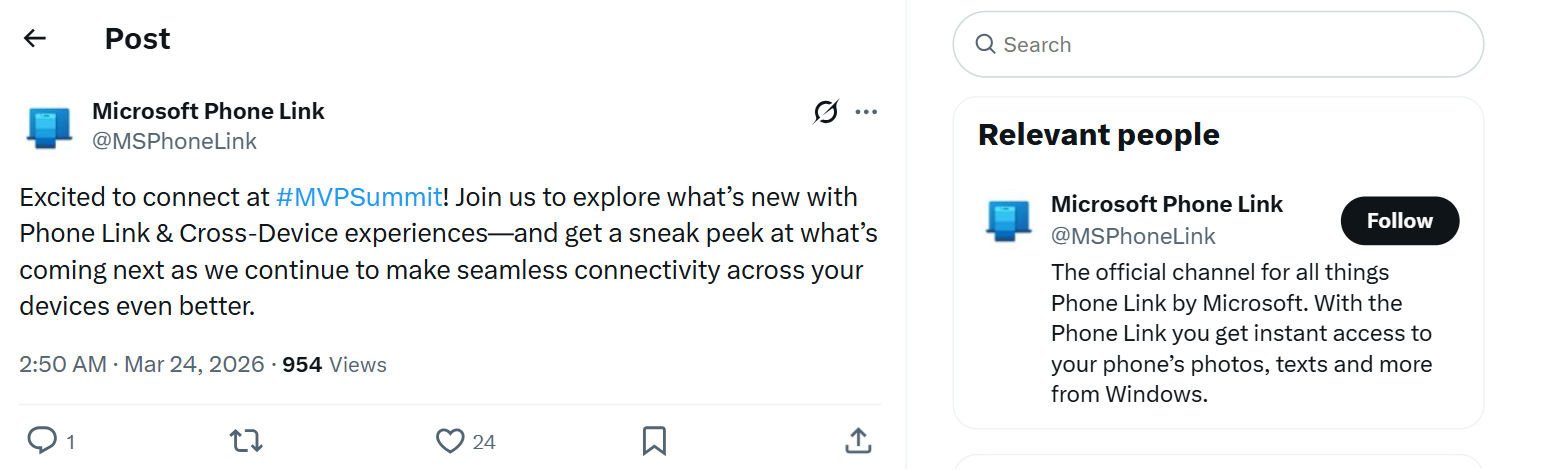Click the magnifying glass search icon
The height and width of the screenshot is (470, 1552).
[x=985, y=45]
